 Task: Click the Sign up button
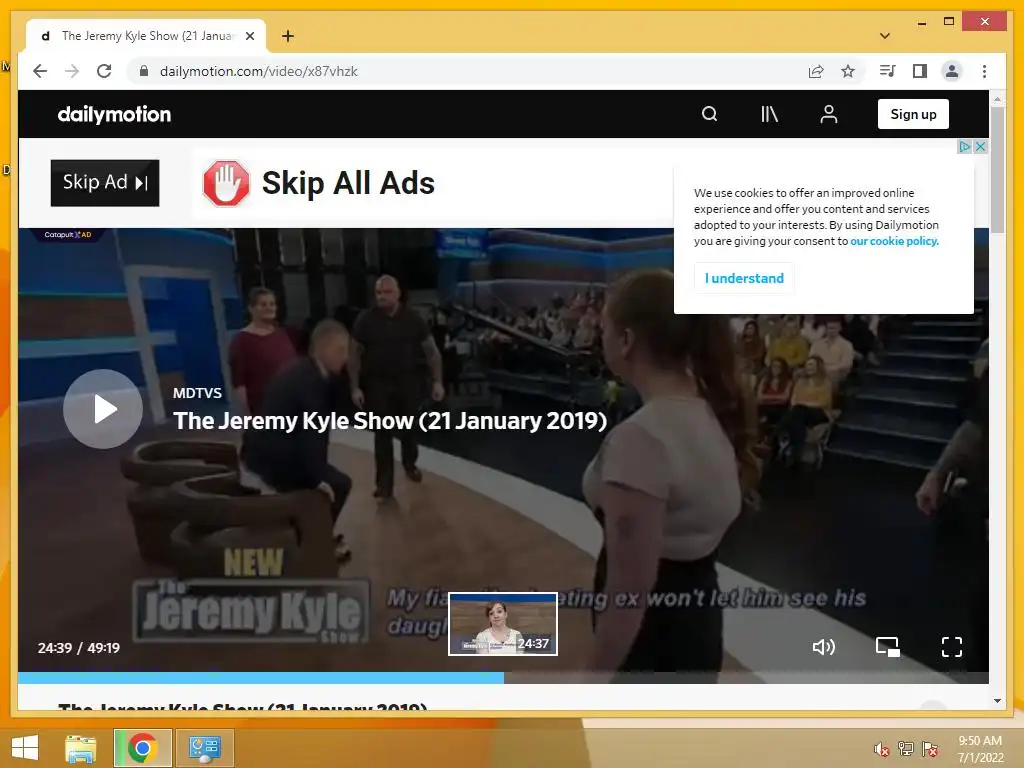coord(913,114)
